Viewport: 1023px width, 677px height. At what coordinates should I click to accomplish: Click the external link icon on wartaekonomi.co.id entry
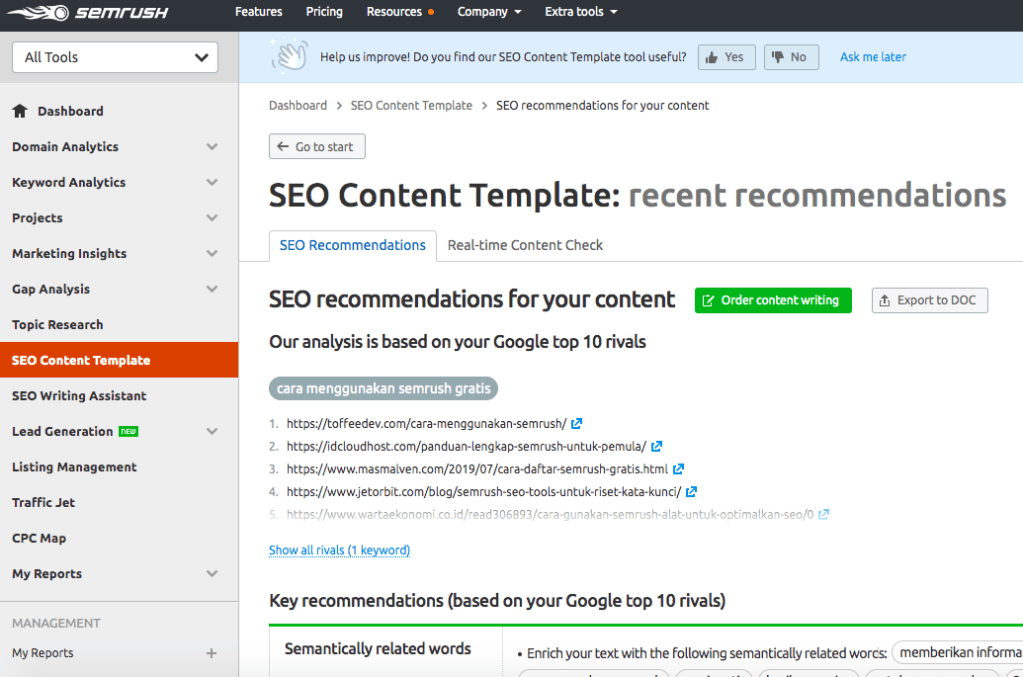tap(823, 513)
